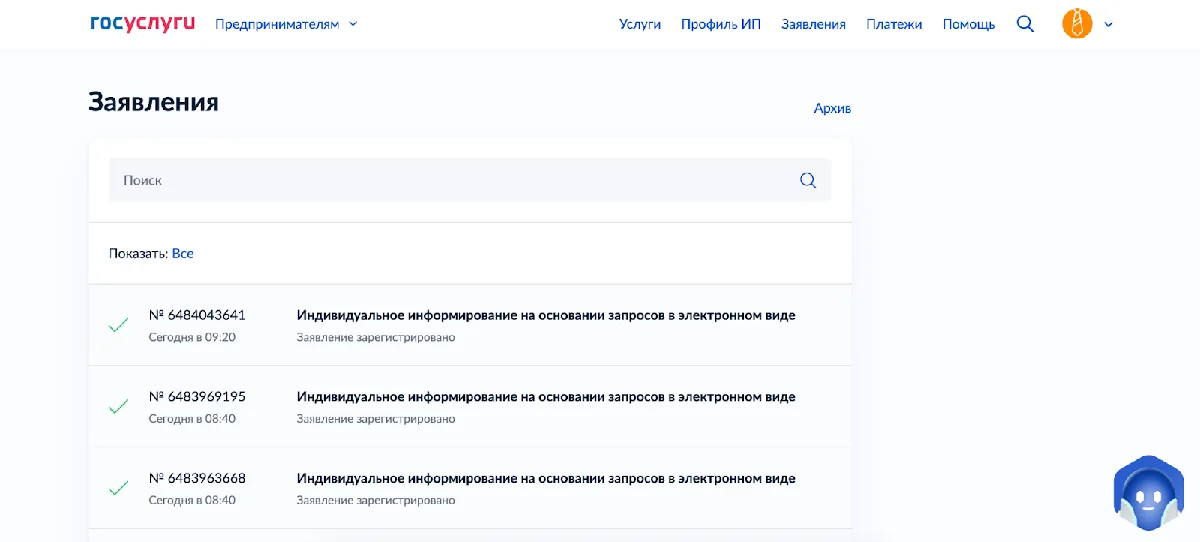Click green checkmark for № 6483963668
Image resolution: width=1200 pixels, height=542 pixels.
pyautogui.click(x=118, y=489)
